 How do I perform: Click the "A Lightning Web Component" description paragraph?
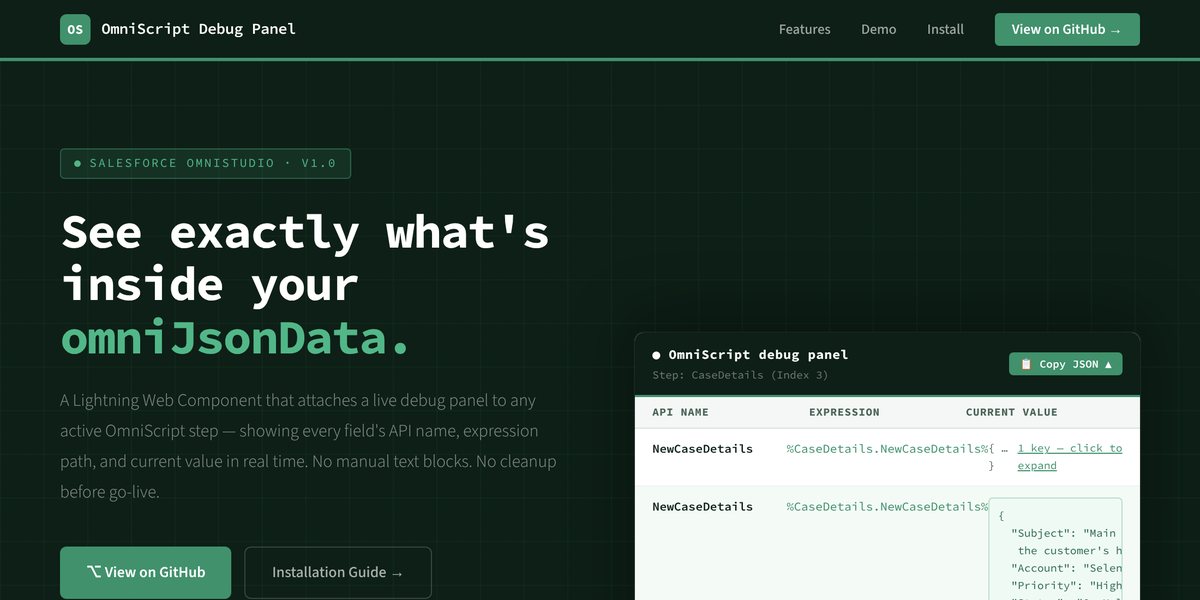pyautogui.click(x=308, y=446)
